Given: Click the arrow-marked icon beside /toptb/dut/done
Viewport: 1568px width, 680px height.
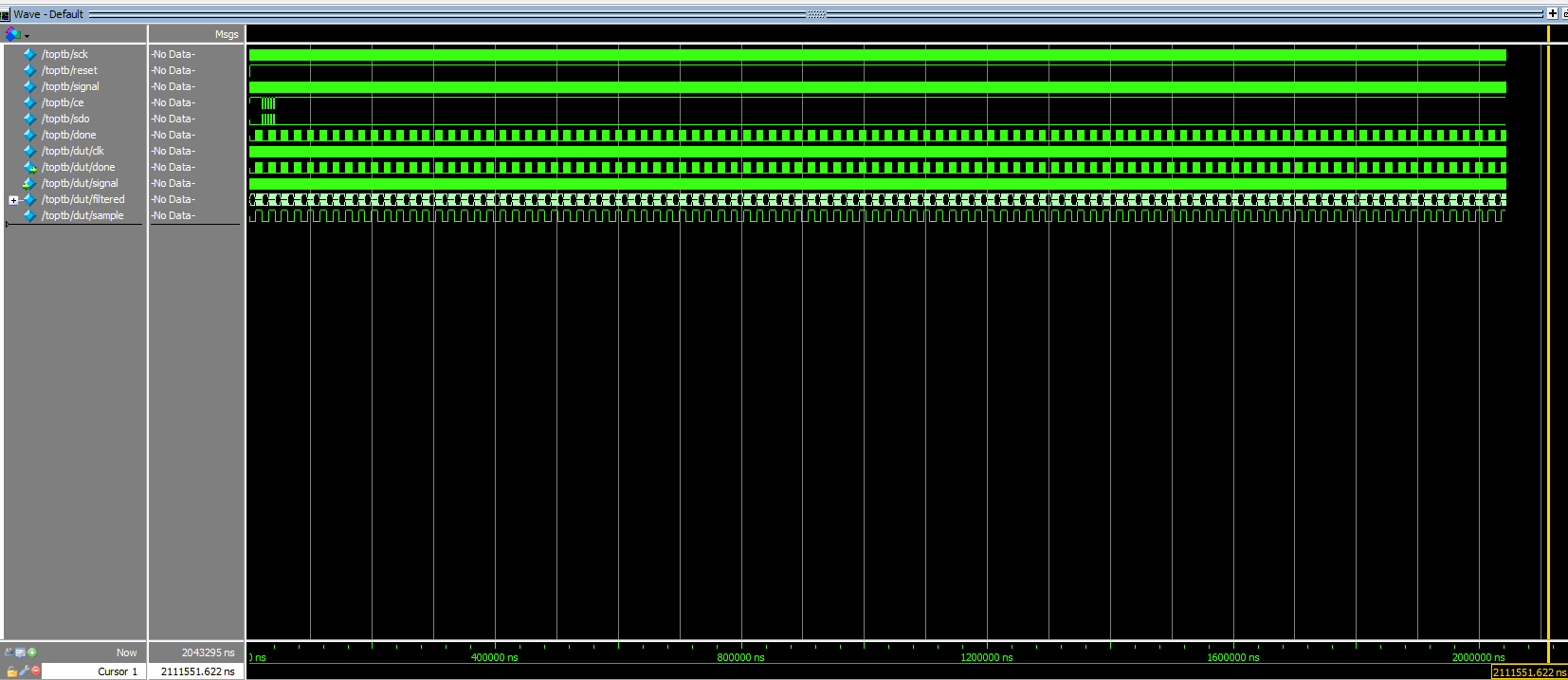Looking at the screenshot, I should (29, 167).
